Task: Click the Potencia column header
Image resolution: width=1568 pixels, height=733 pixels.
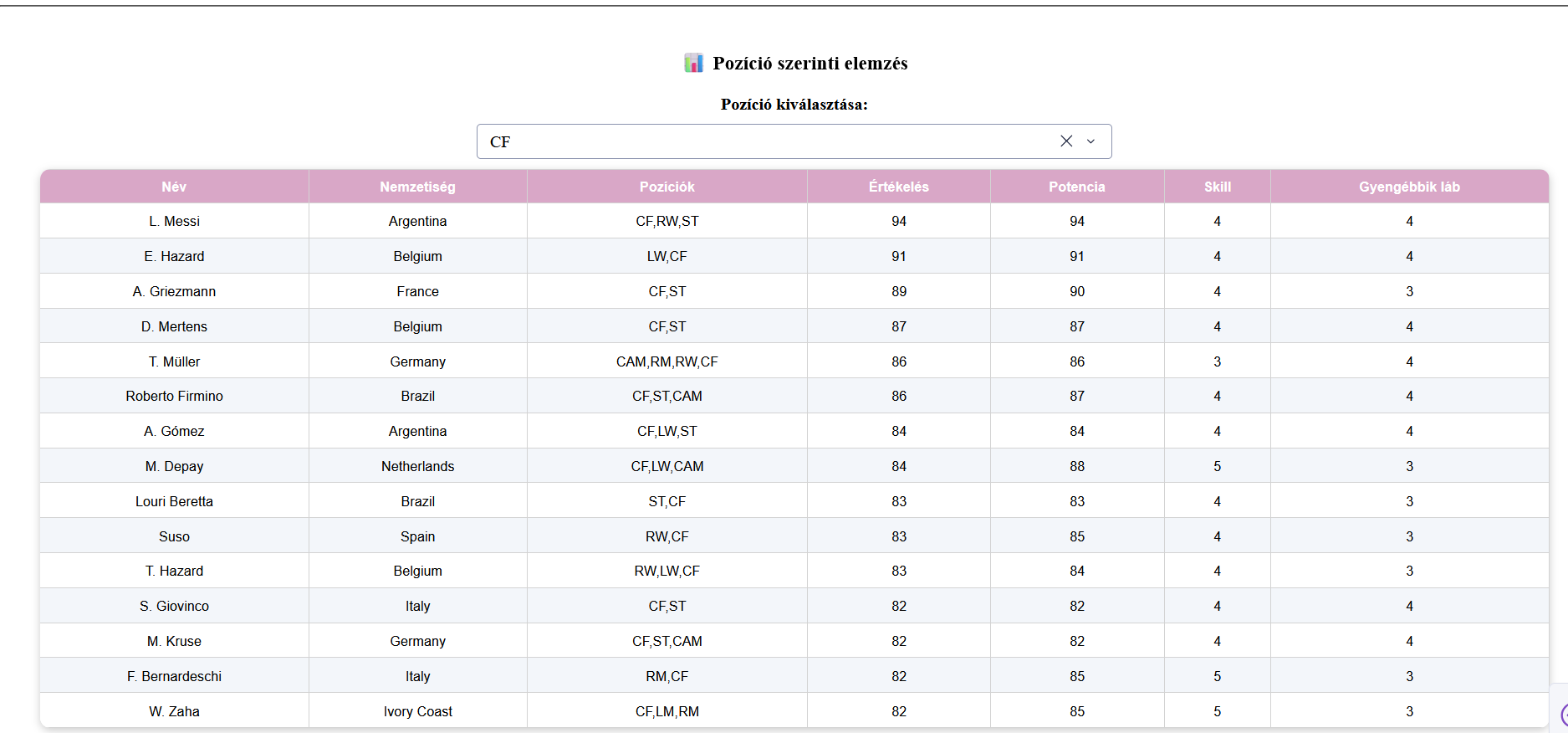Action: [x=1076, y=187]
